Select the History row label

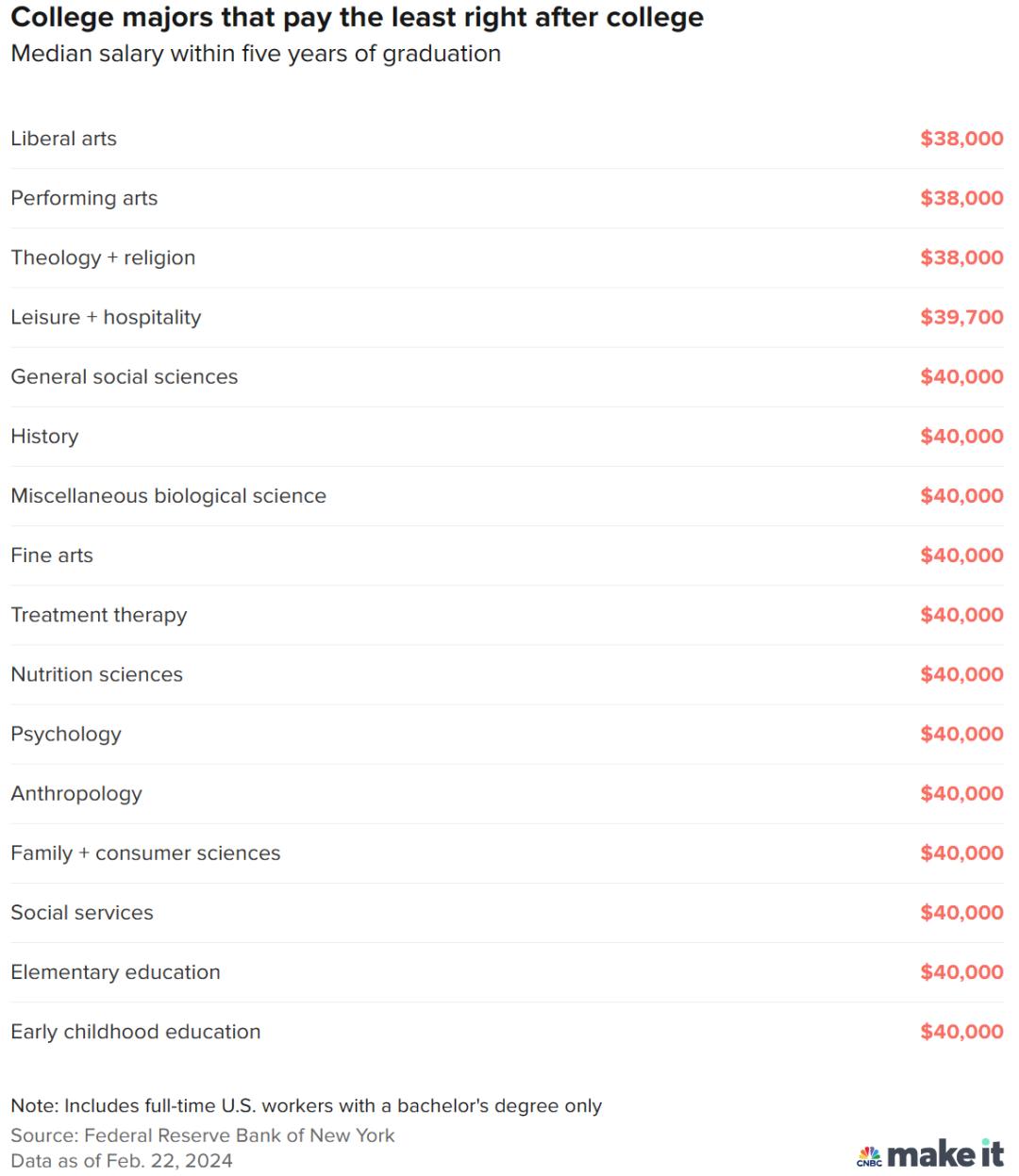coord(44,436)
